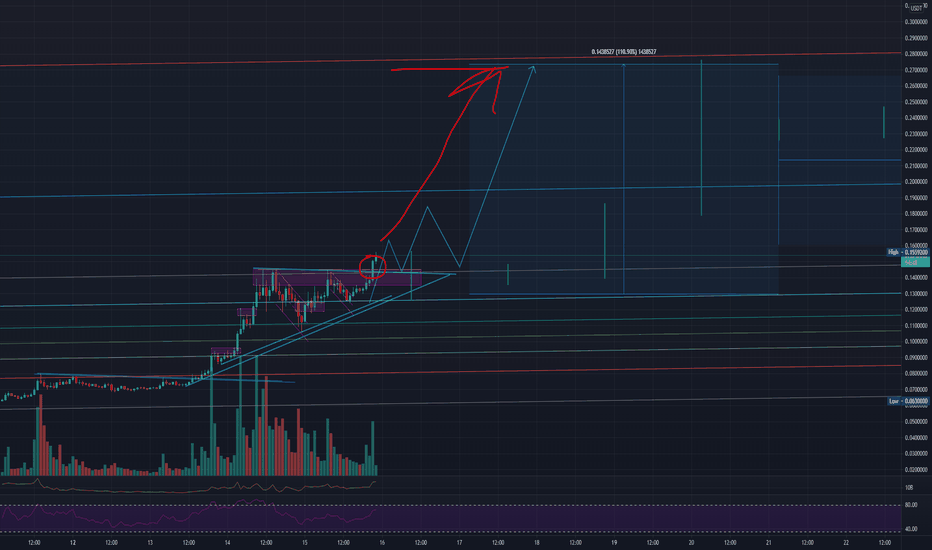Click the 0.0700000 price axis value
Viewport: 932px width, 550px height.
[916, 389]
